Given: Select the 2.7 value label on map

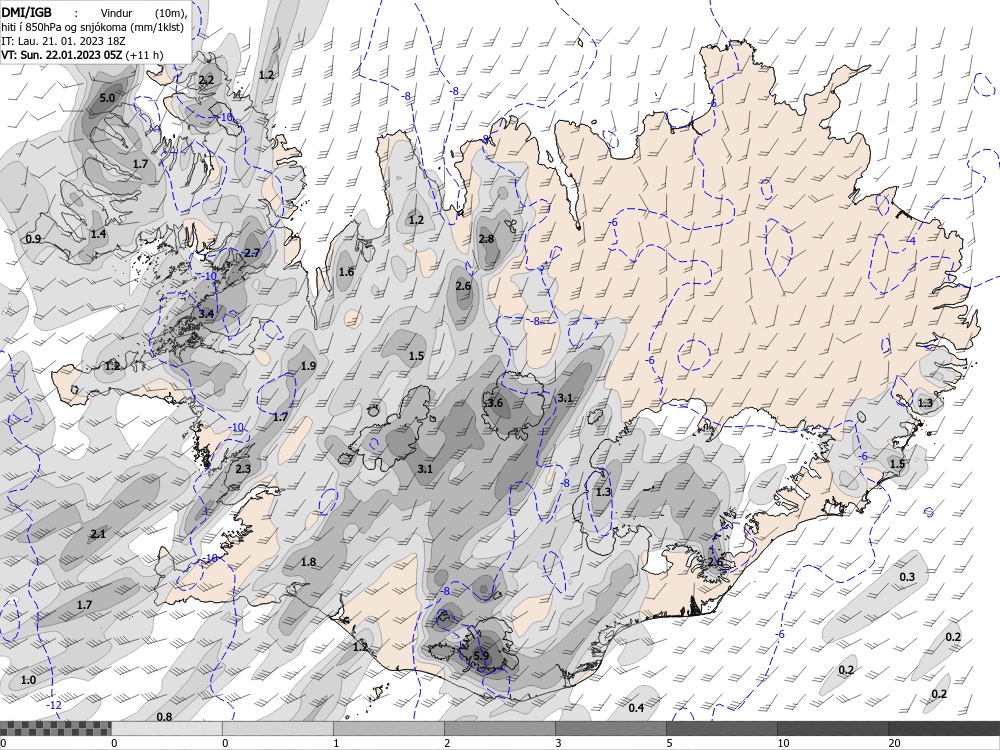Looking at the screenshot, I should click(x=252, y=253).
